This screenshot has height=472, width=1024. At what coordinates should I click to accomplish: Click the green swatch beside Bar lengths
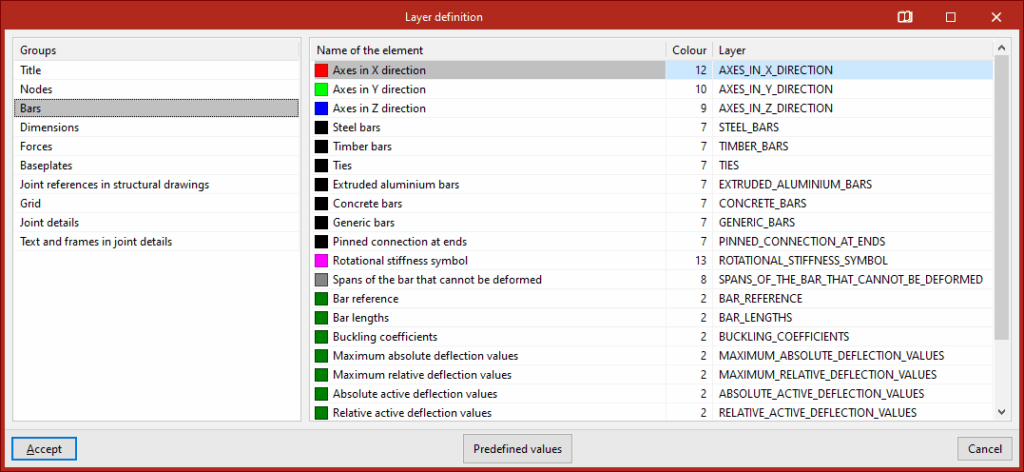[321, 318]
